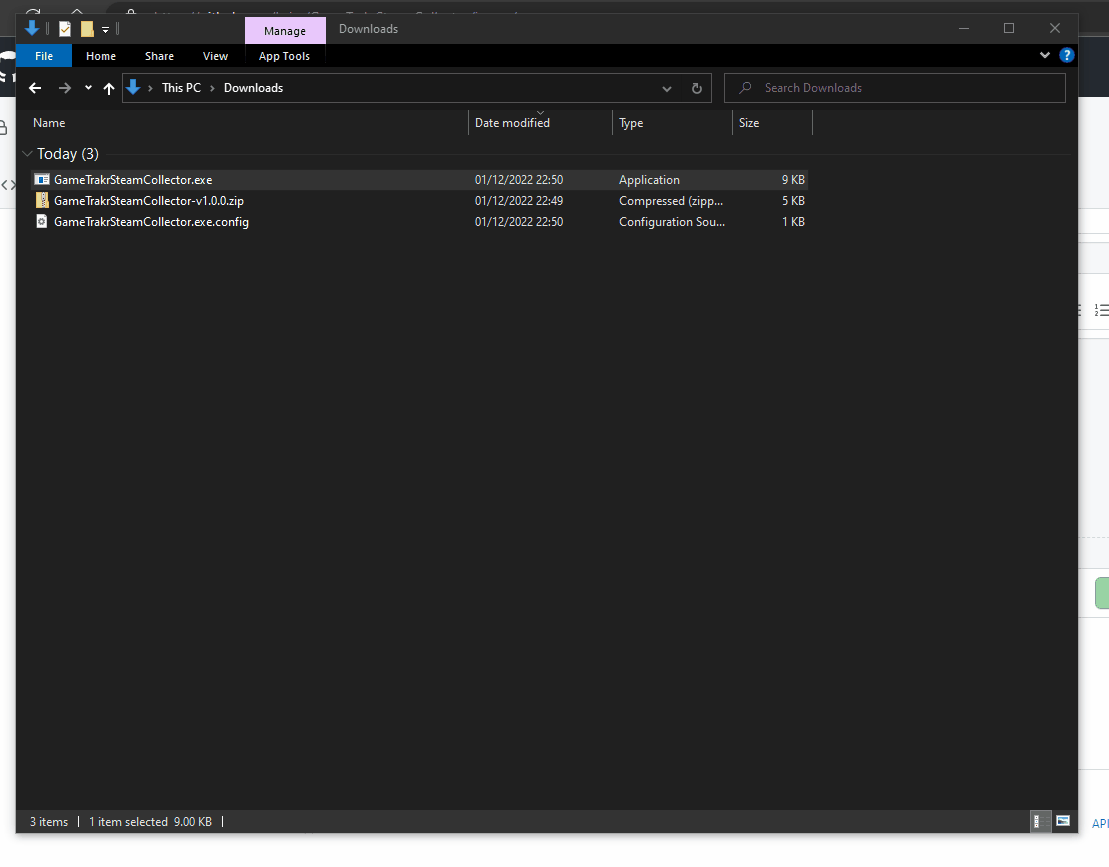The height and width of the screenshot is (867, 1109).
Task: Go back with the Back arrow
Action: (x=35, y=88)
